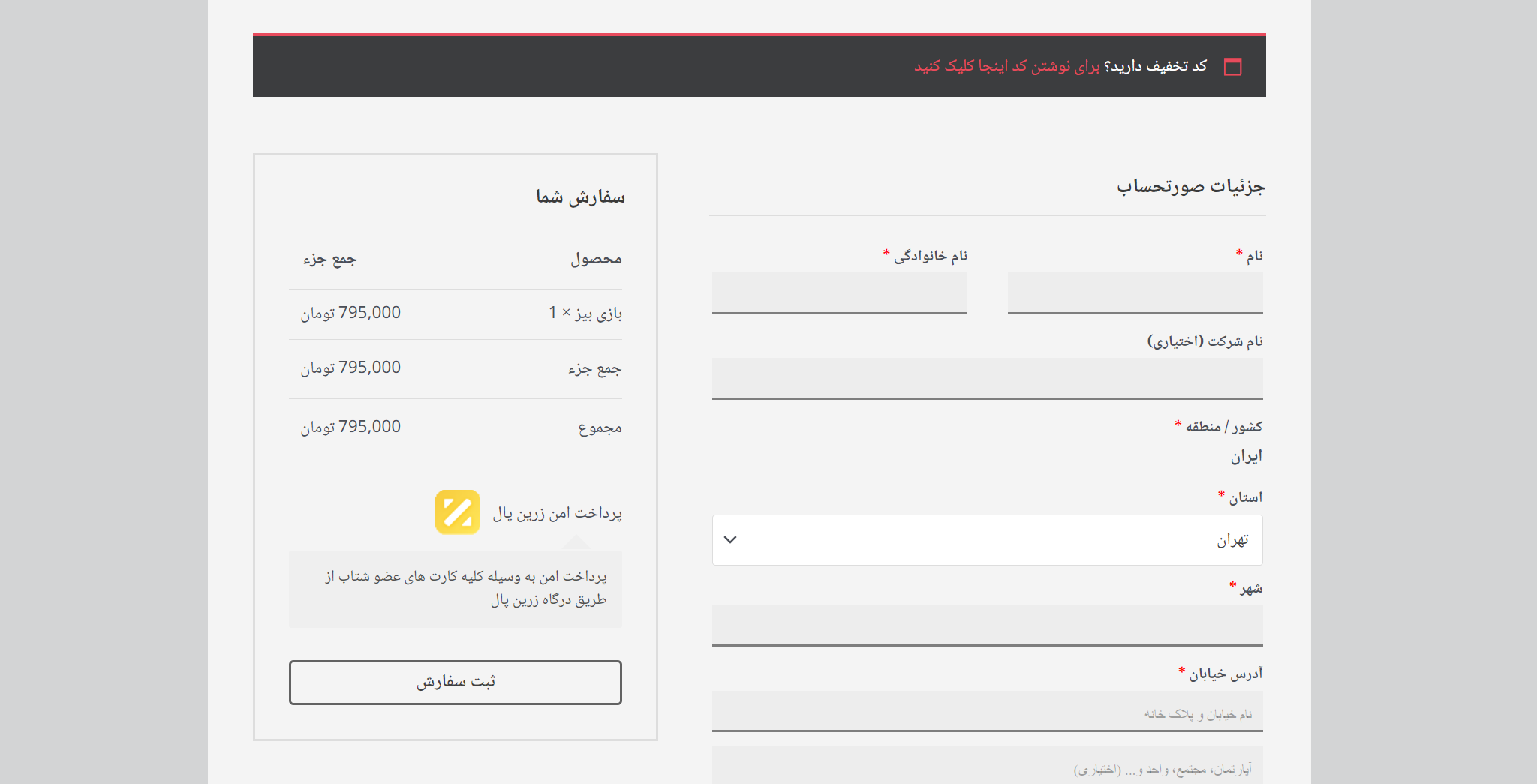Click the chevron arrow in the استان dropdown
This screenshot has width=1537, height=784.
[x=730, y=540]
